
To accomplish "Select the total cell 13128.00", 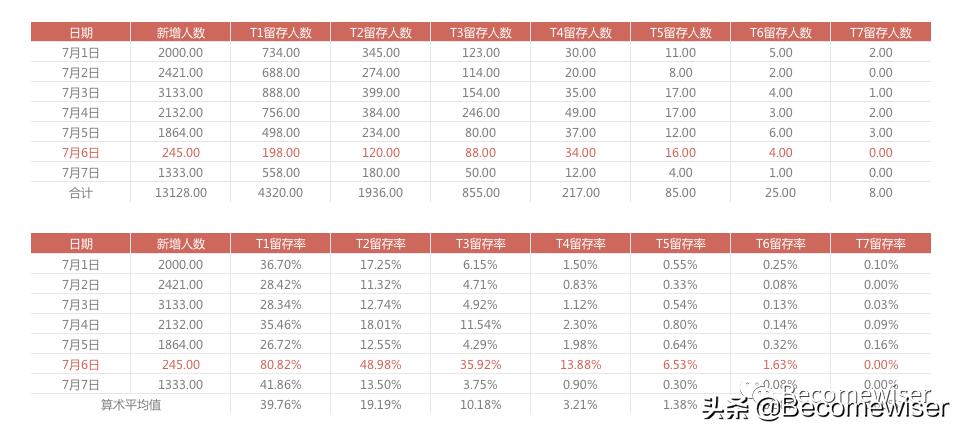I will [180, 192].
